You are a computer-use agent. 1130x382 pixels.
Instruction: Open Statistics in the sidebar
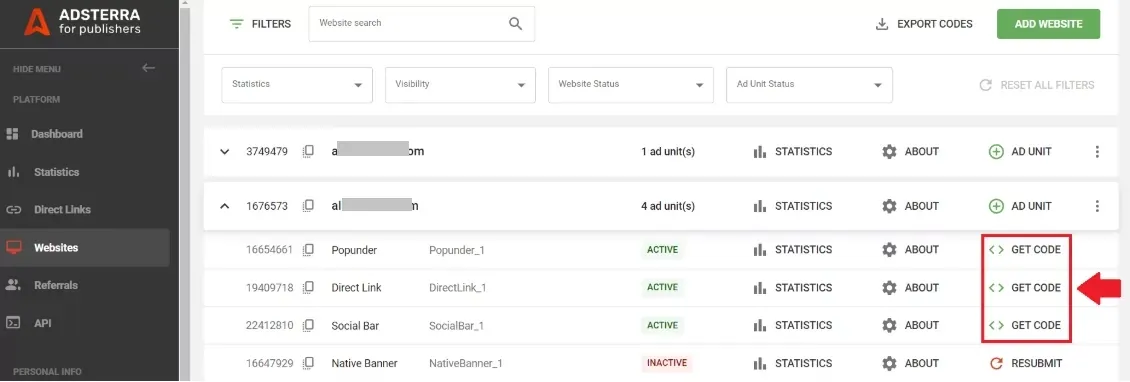click(56, 172)
